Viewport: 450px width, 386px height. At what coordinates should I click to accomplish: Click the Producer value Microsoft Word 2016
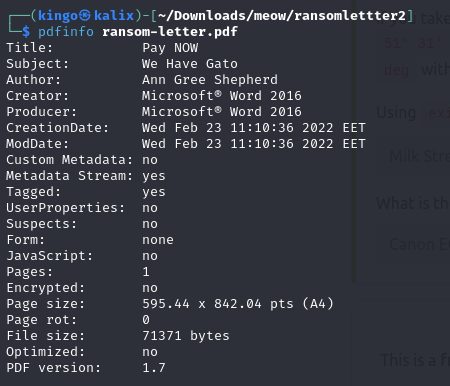point(222,112)
